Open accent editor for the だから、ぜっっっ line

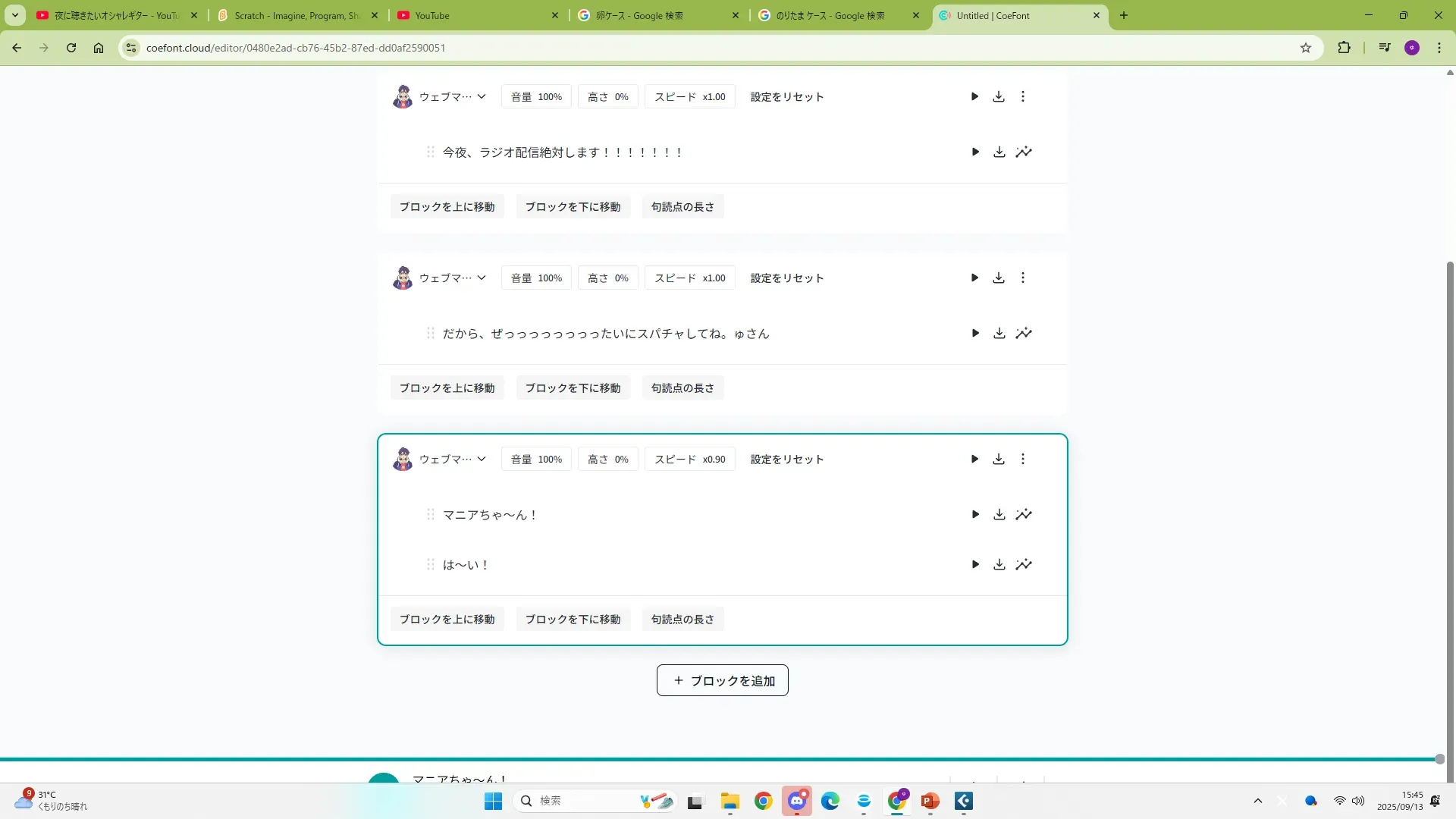point(1024,333)
